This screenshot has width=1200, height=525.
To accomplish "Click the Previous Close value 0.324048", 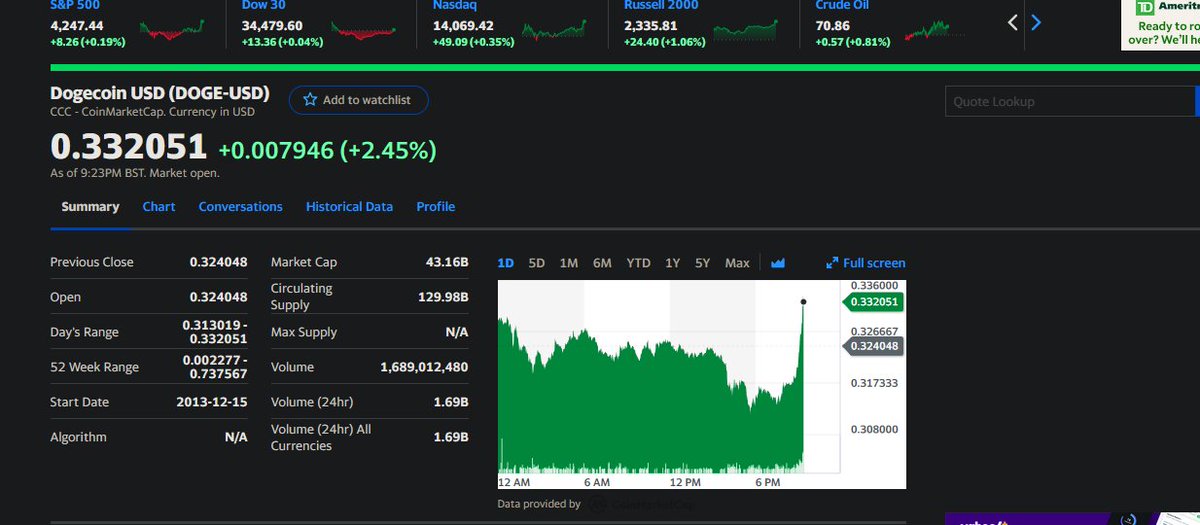I will tap(218, 262).
